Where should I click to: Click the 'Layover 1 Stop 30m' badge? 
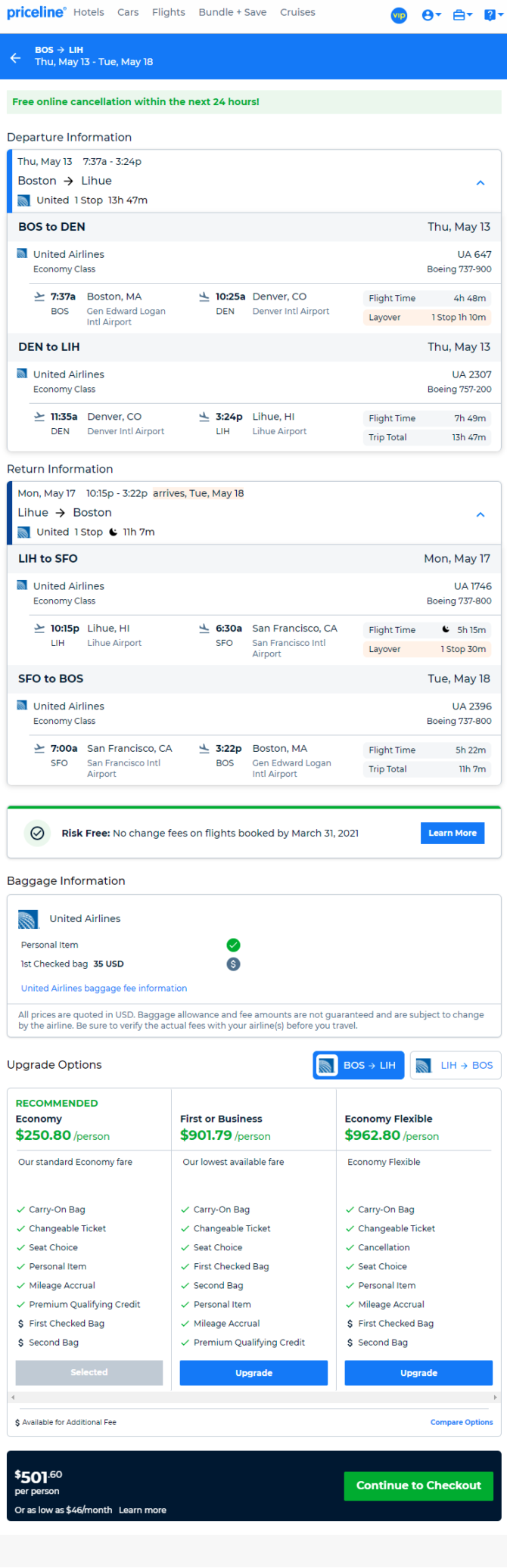tap(428, 649)
